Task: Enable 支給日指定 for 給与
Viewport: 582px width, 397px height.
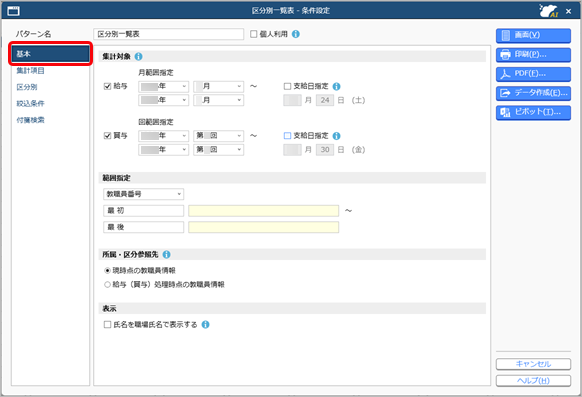Action: pos(287,86)
